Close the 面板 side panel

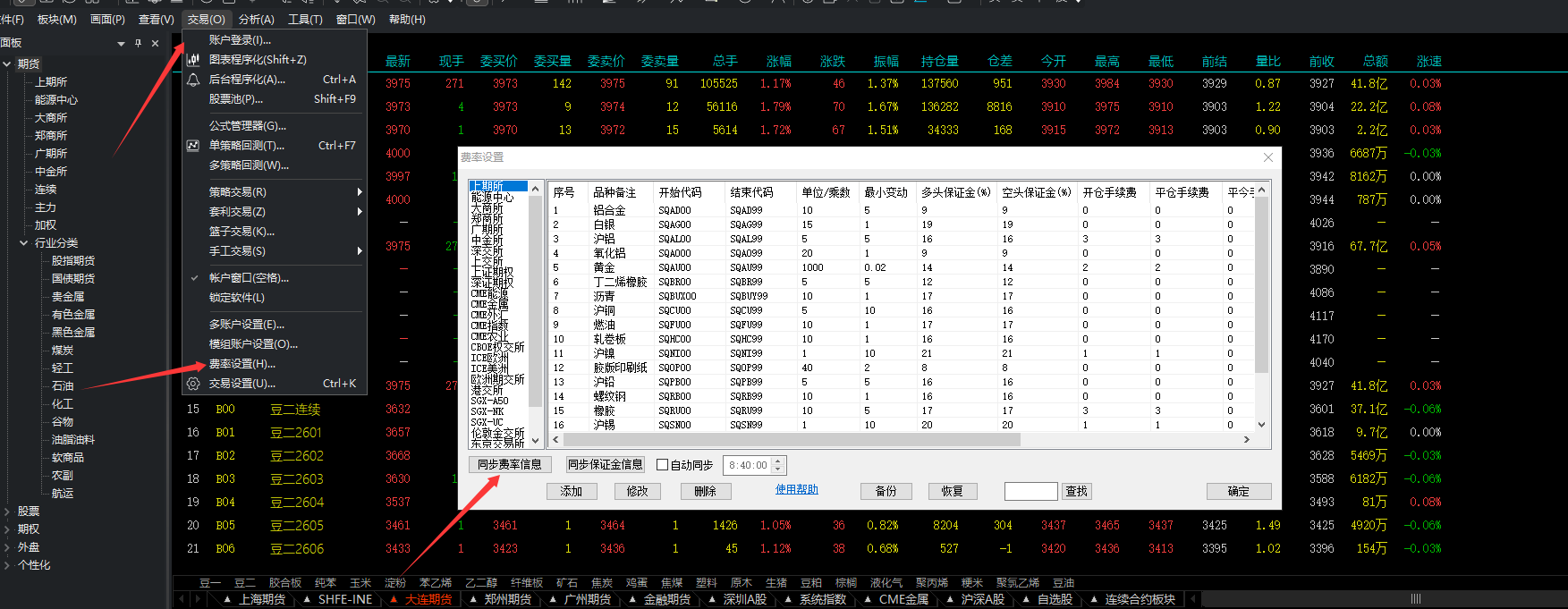tap(155, 43)
